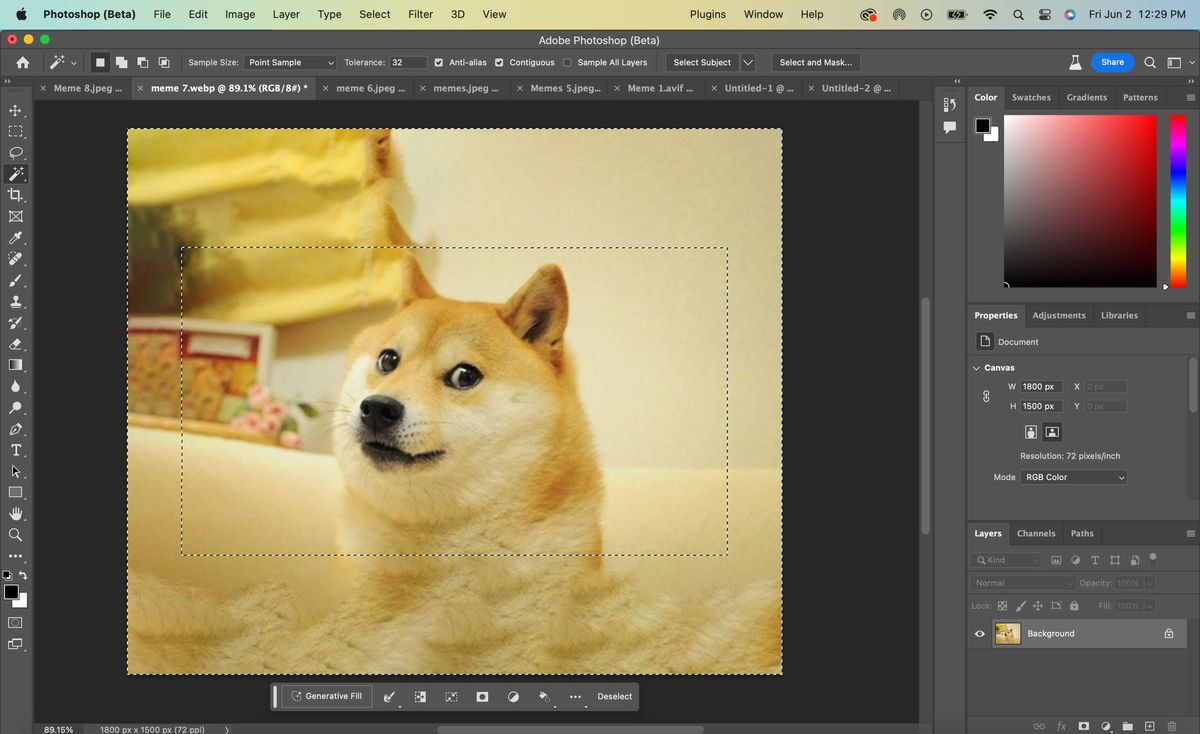Image resolution: width=1200 pixels, height=734 pixels.
Task: Open the Sample Size dropdown
Action: coord(291,62)
